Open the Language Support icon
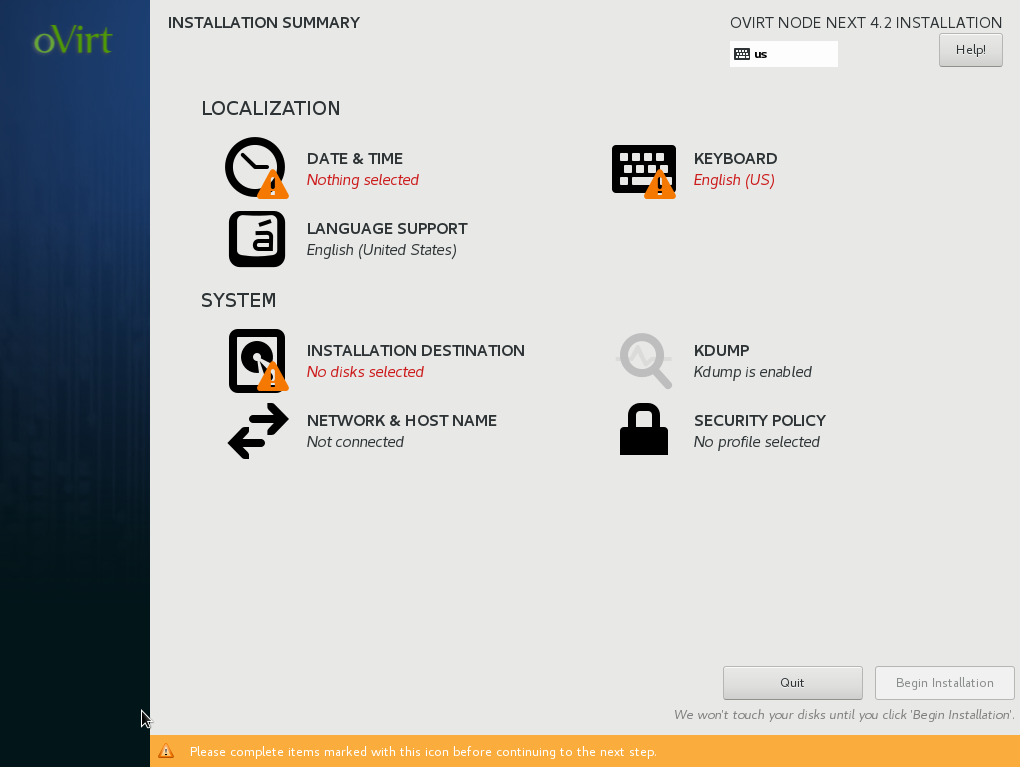This screenshot has width=1020, height=767. pyautogui.click(x=257, y=239)
